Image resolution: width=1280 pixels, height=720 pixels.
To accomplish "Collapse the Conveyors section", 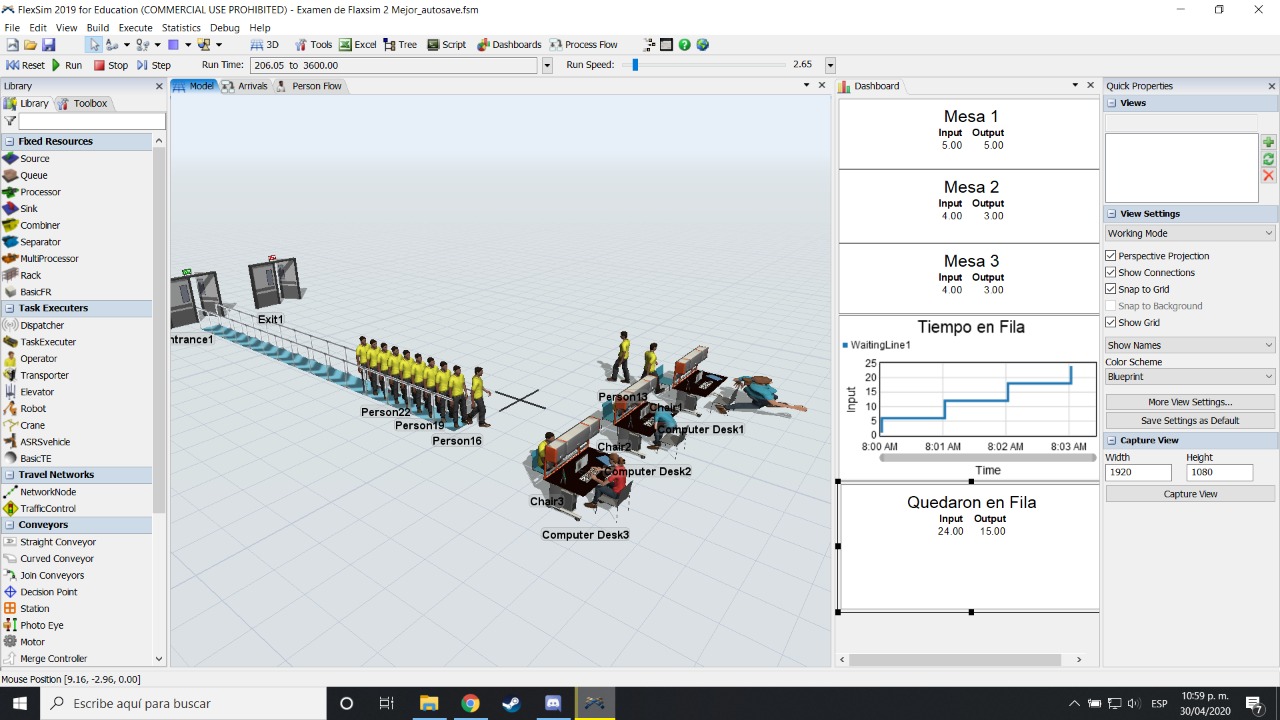I will tap(9, 525).
